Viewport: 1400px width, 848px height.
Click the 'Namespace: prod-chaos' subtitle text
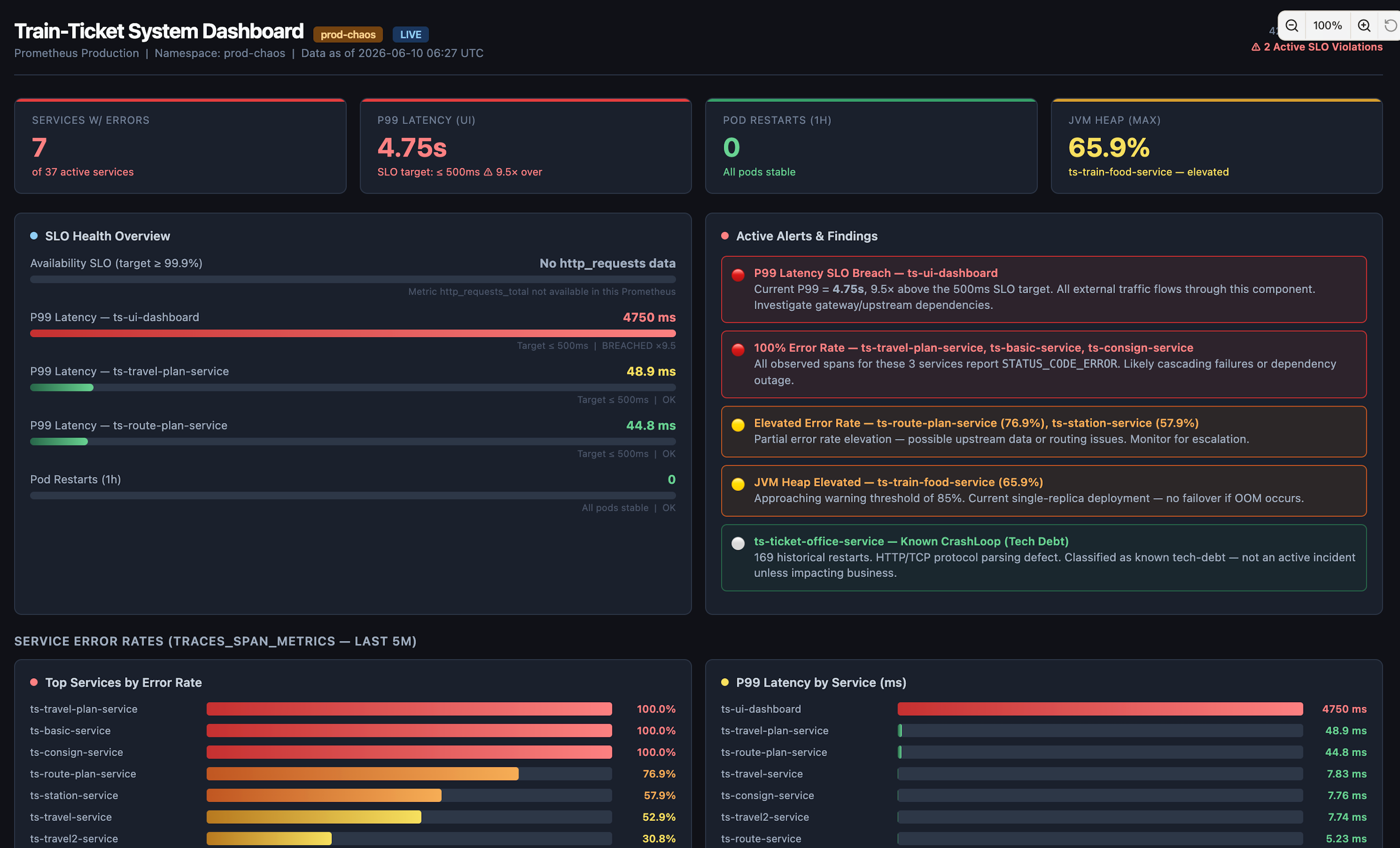pyautogui.click(x=220, y=53)
